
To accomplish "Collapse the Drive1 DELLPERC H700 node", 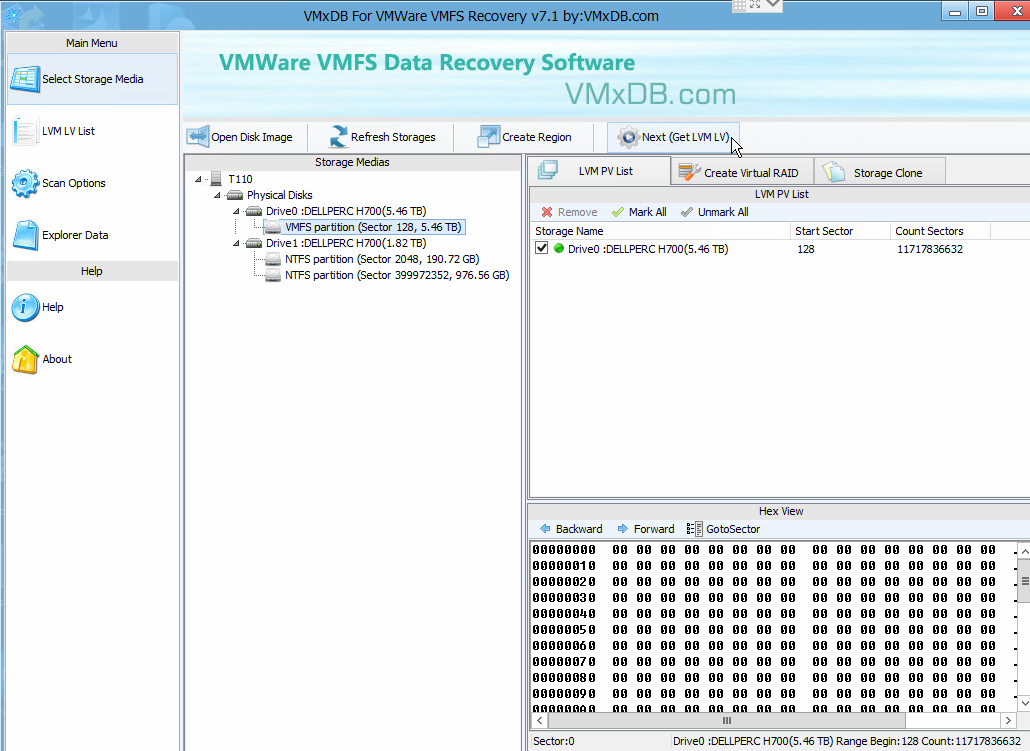I will click(x=236, y=243).
